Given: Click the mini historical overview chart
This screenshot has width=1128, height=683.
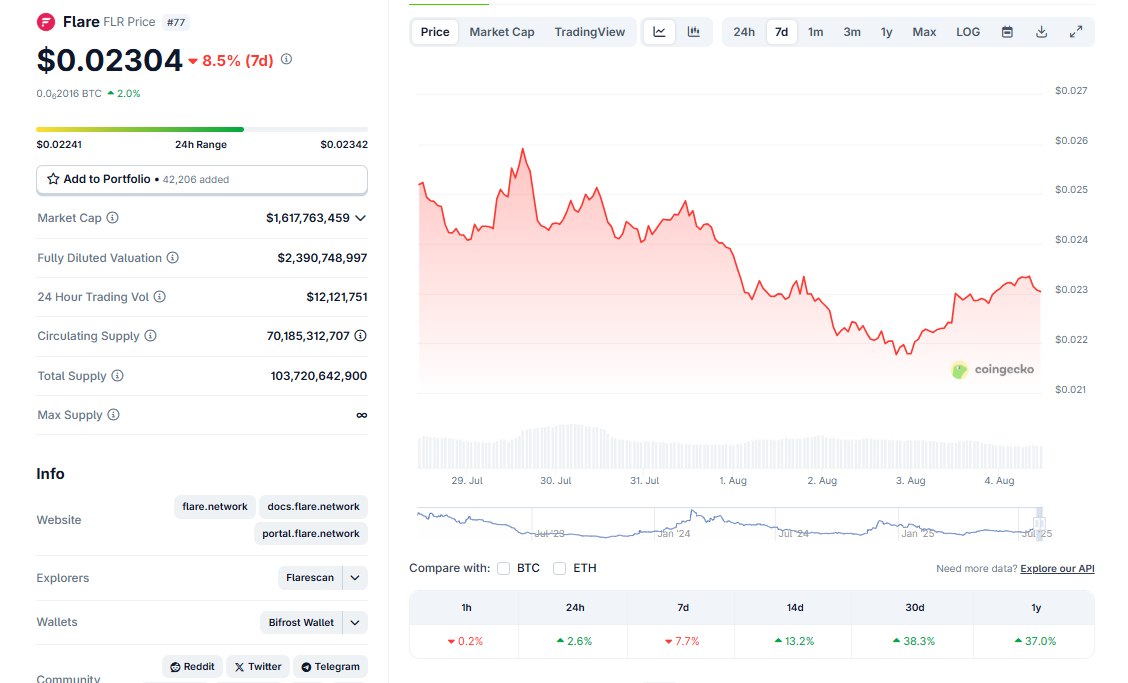Looking at the screenshot, I should point(729,523).
